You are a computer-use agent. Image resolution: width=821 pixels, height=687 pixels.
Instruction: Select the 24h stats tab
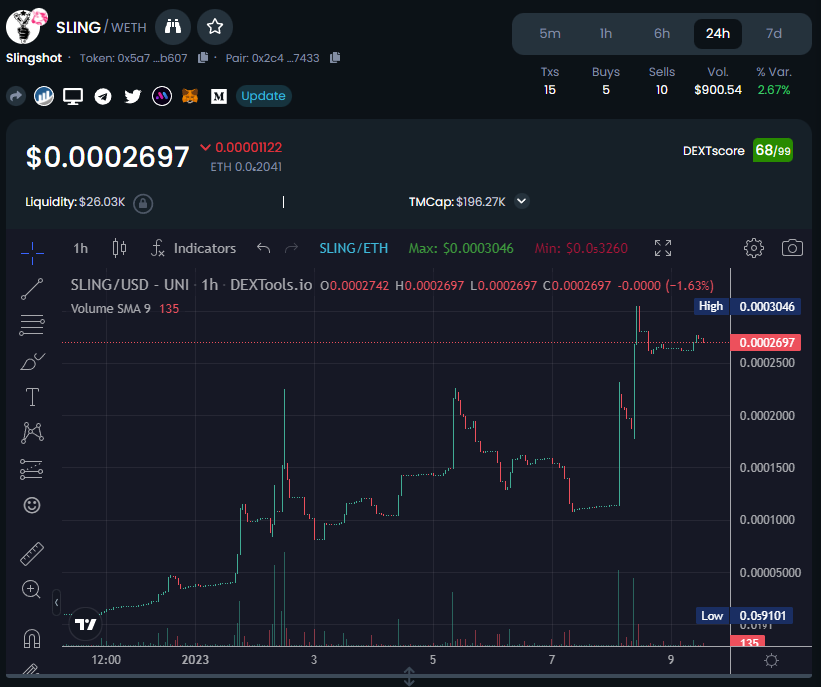(x=718, y=34)
